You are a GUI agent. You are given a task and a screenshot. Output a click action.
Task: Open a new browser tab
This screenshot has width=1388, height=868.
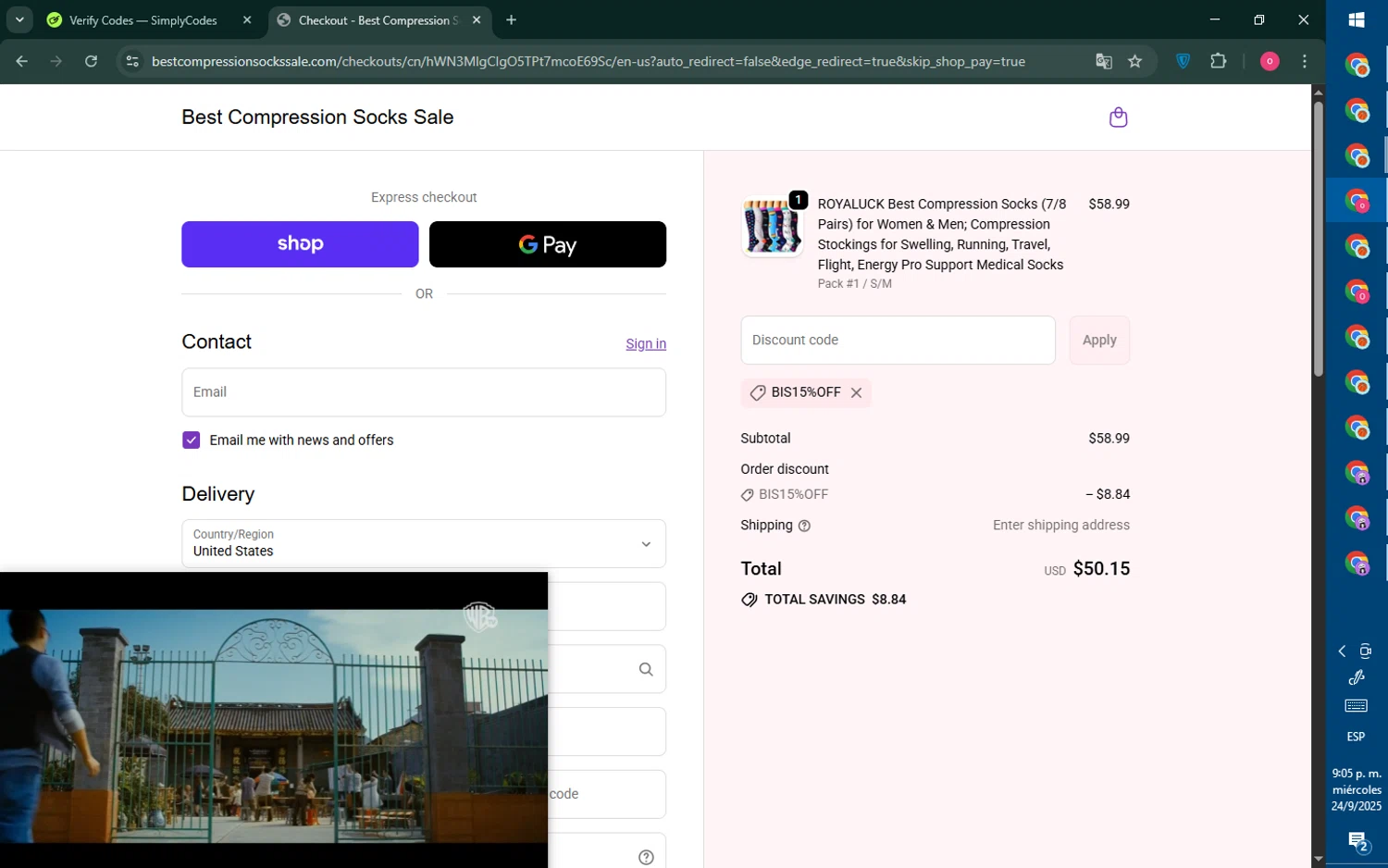click(512, 19)
